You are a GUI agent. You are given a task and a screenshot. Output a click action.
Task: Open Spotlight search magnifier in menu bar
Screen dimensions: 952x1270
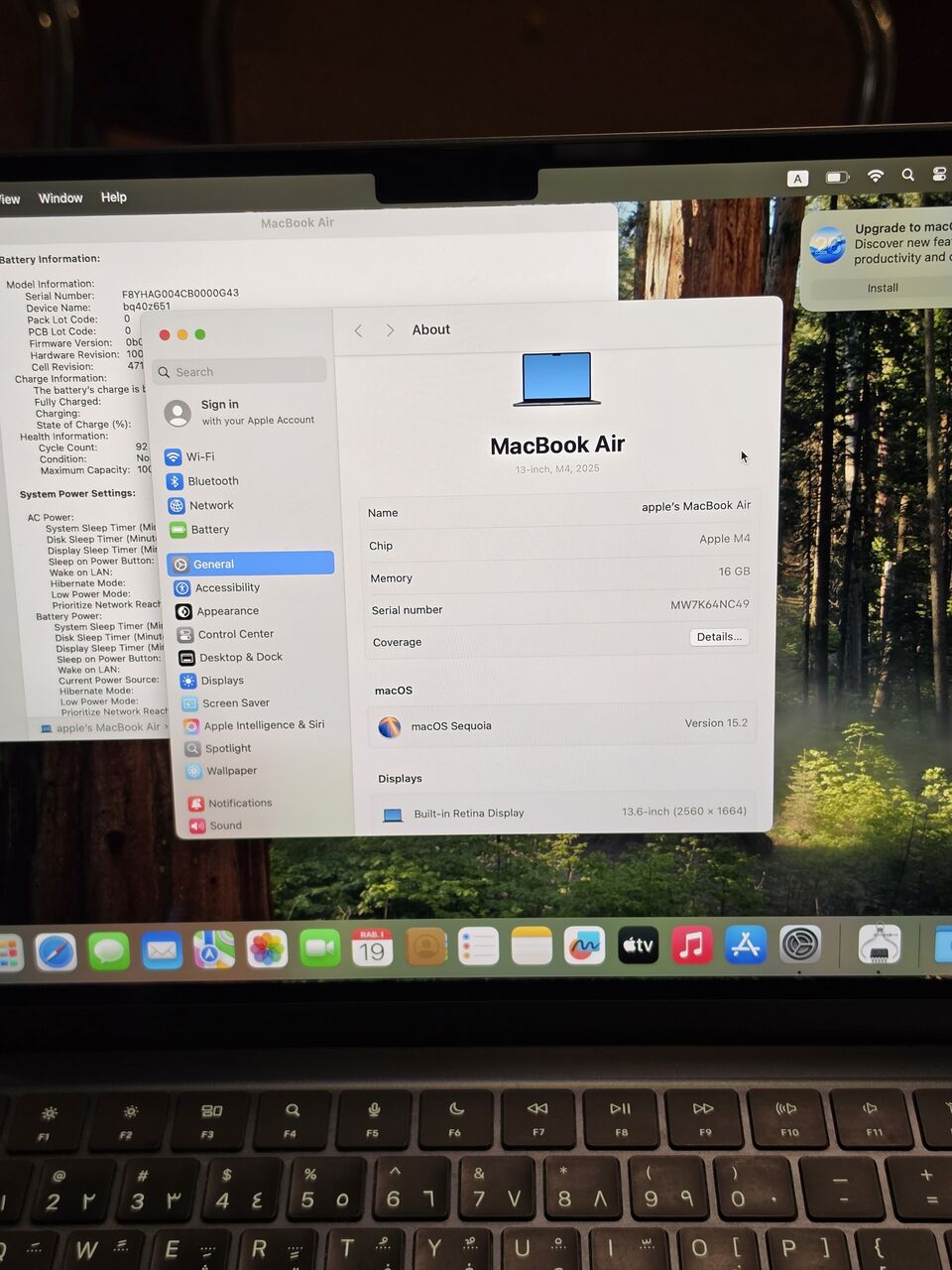(907, 175)
